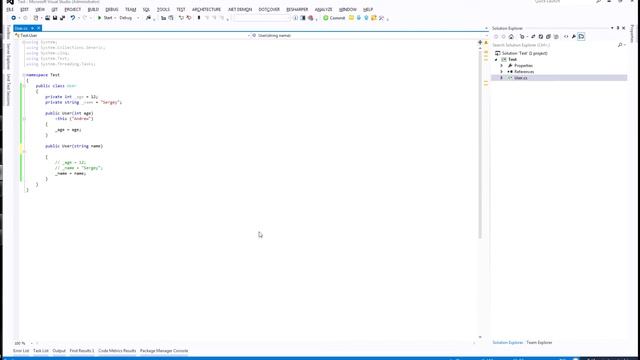
Task: Click Solution Explorer search magnifier icon
Action: [x=620, y=45]
